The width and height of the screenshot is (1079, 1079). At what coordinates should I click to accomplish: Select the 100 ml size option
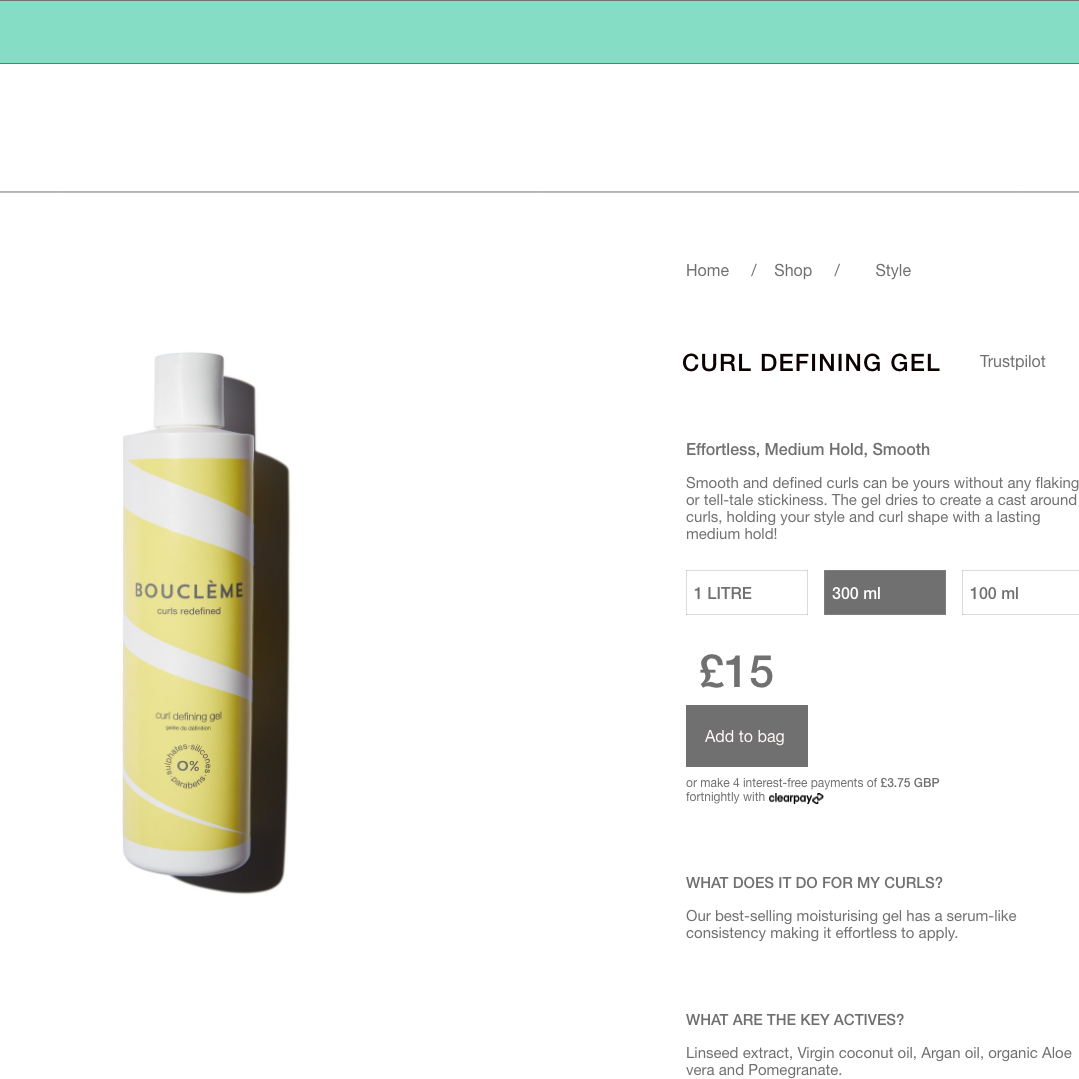click(1021, 592)
